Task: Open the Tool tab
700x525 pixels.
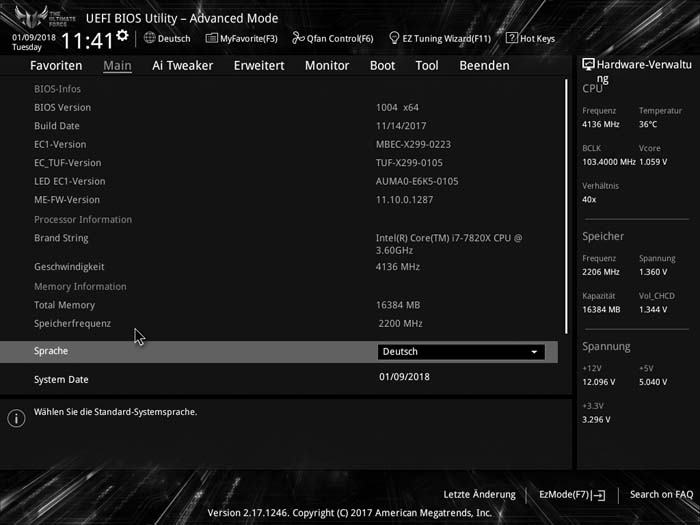Action: (x=427, y=66)
